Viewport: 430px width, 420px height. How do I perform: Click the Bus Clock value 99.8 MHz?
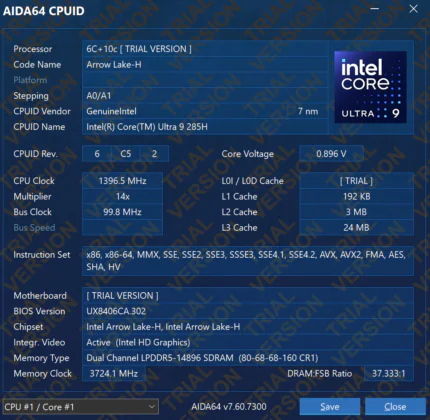(x=122, y=212)
